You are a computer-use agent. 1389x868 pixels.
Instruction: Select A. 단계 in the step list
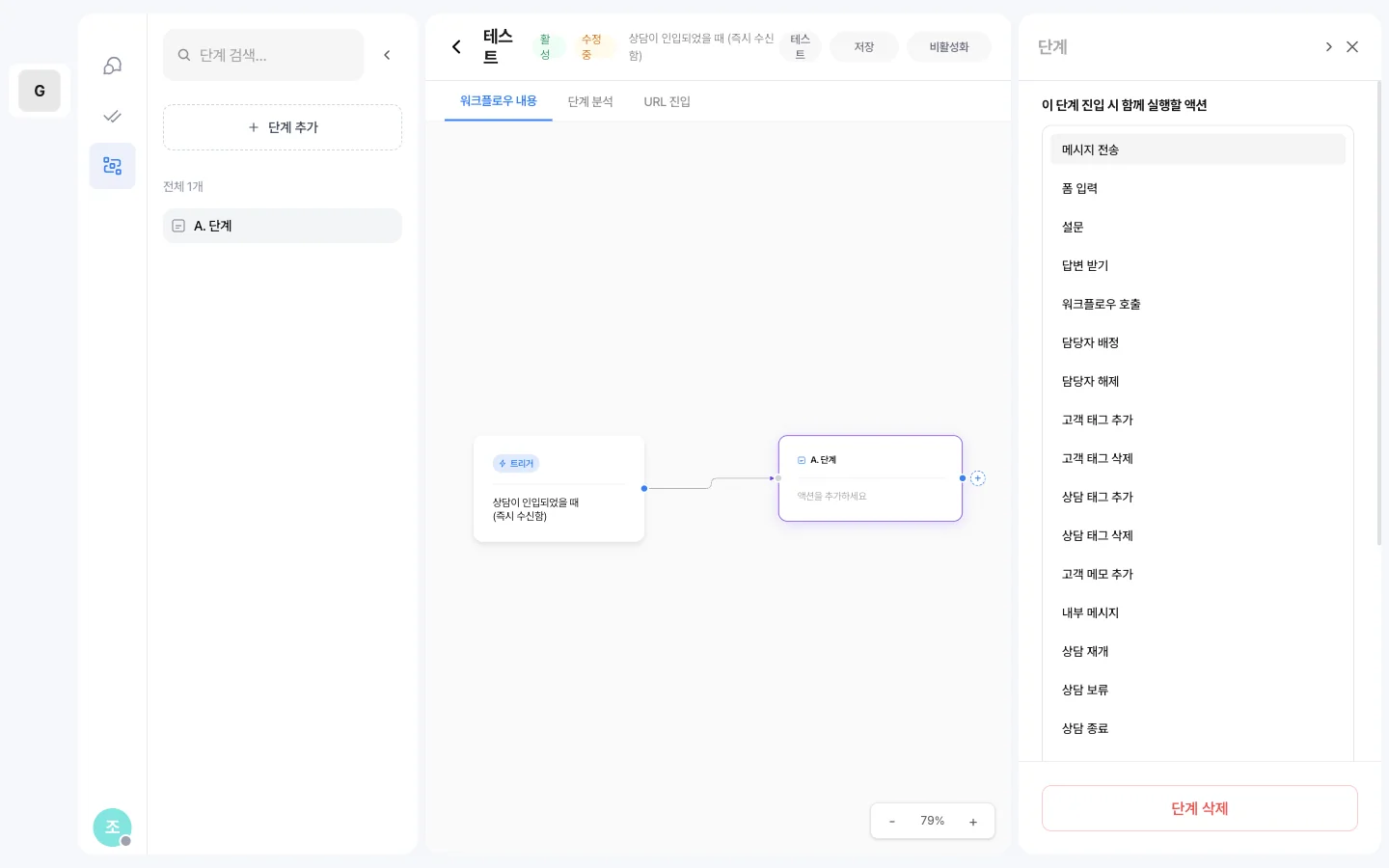(283, 226)
